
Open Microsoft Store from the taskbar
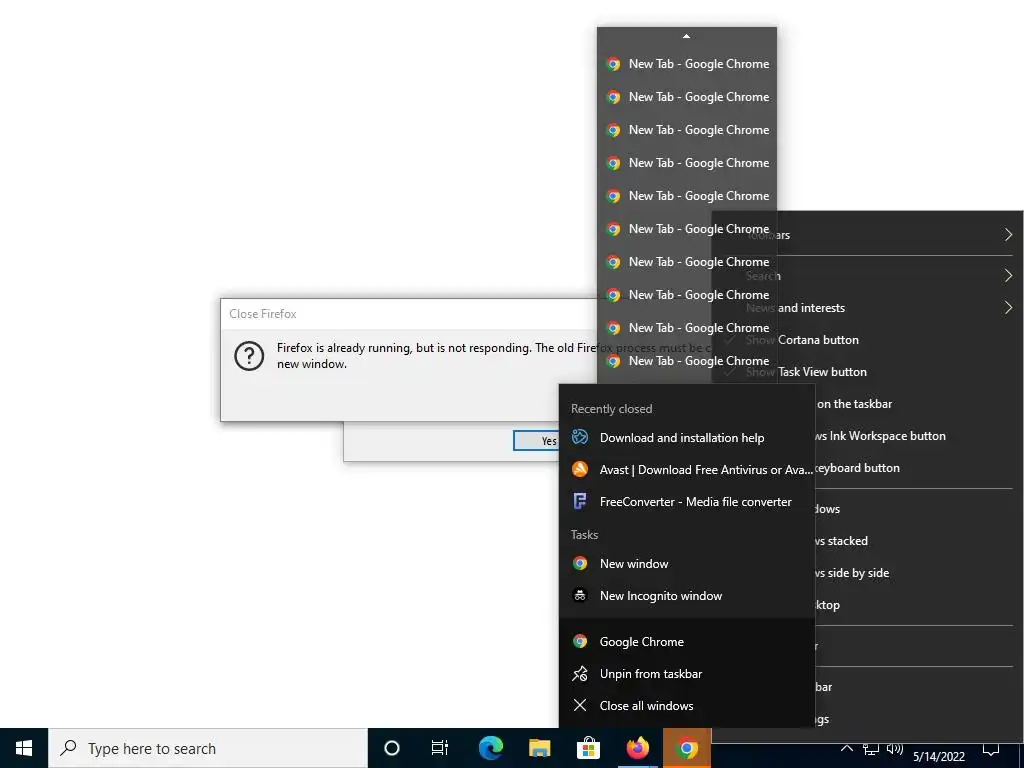pos(588,748)
